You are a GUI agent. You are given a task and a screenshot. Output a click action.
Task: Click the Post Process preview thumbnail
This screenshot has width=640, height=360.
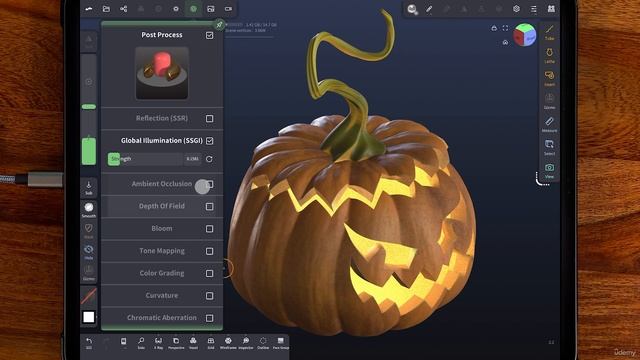click(x=162, y=73)
